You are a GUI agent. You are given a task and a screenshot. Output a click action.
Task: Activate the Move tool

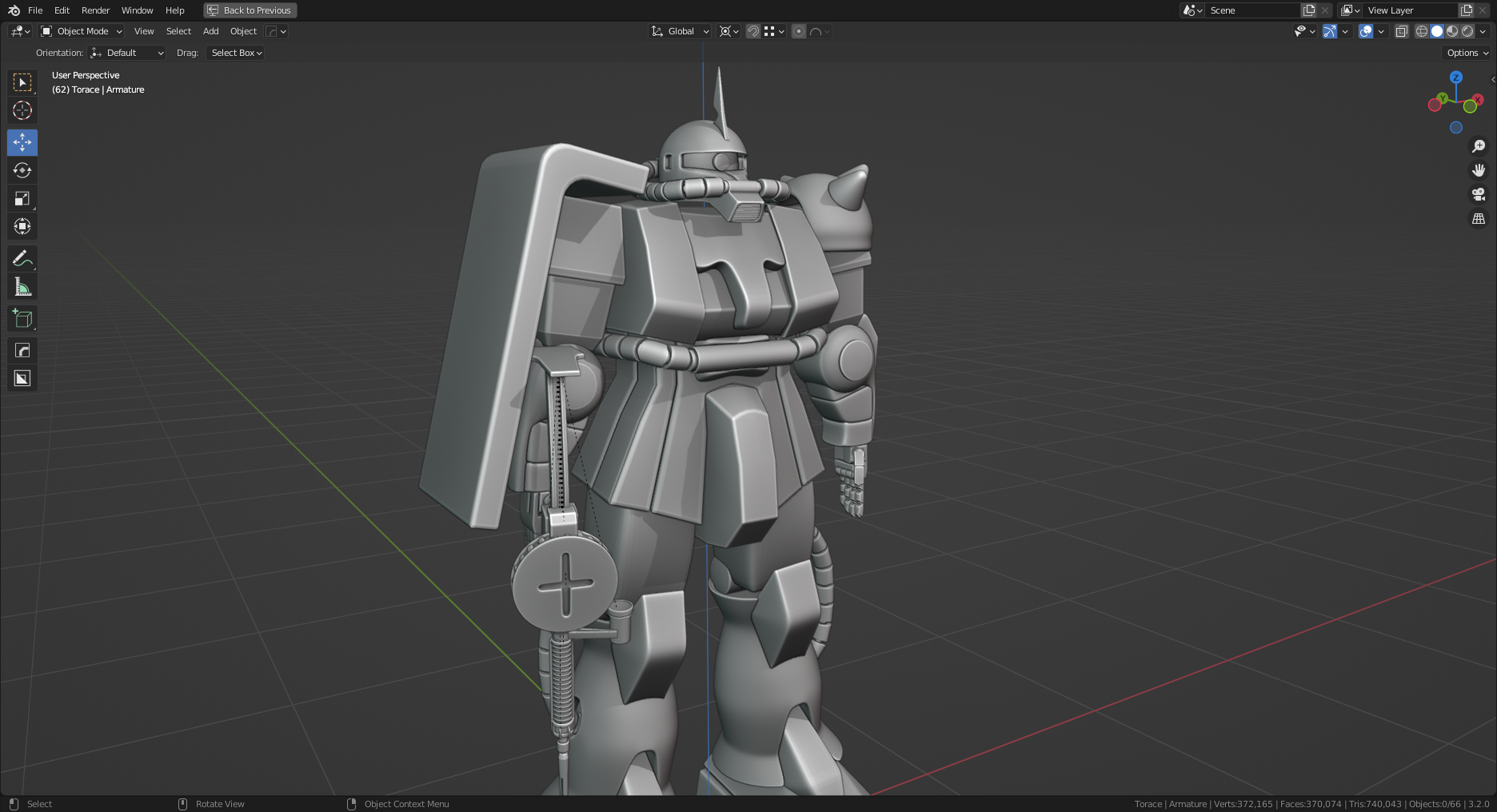(22, 142)
